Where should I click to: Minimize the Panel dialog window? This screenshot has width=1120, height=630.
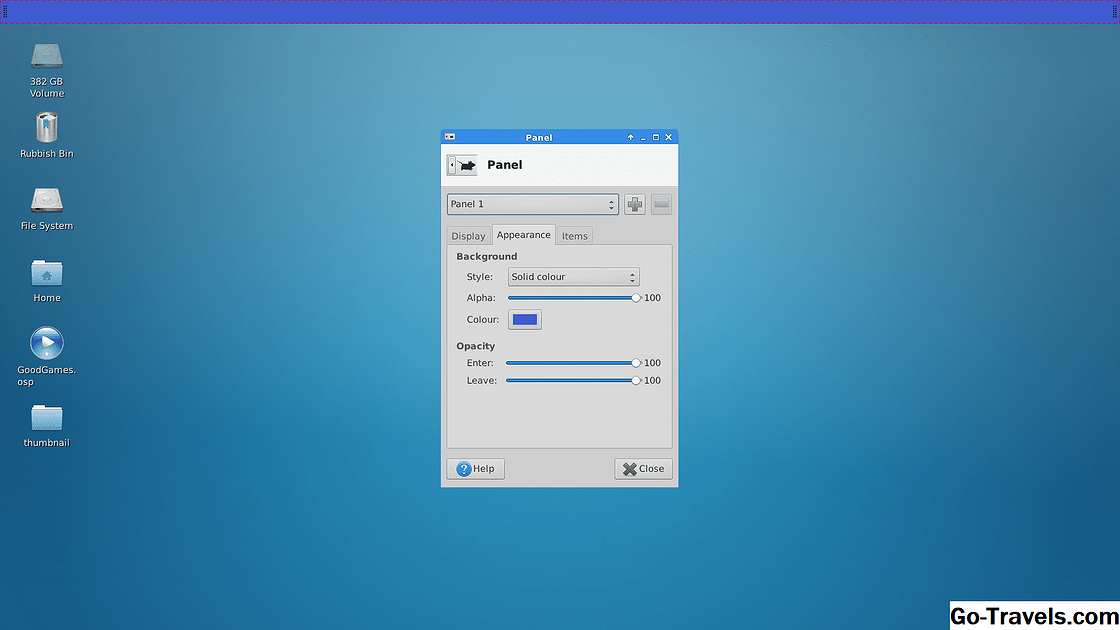point(643,137)
